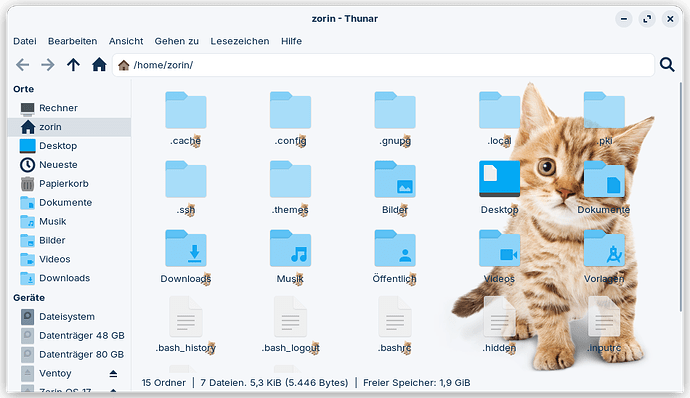Viewport: 690px width, 398px height.
Task: Open Datenträger 80 GB in sidebar
Action: click(x=69, y=354)
